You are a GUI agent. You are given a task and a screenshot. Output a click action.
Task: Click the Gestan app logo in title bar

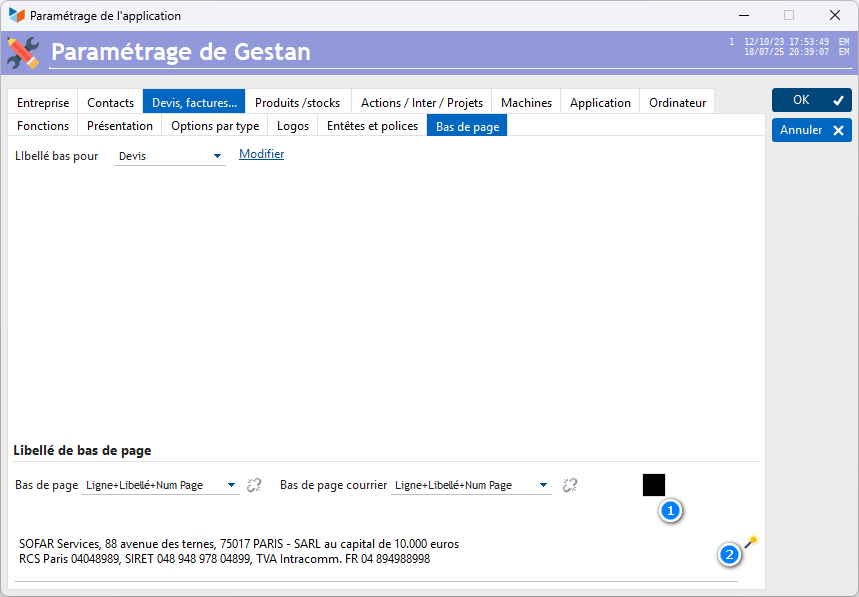(16, 16)
